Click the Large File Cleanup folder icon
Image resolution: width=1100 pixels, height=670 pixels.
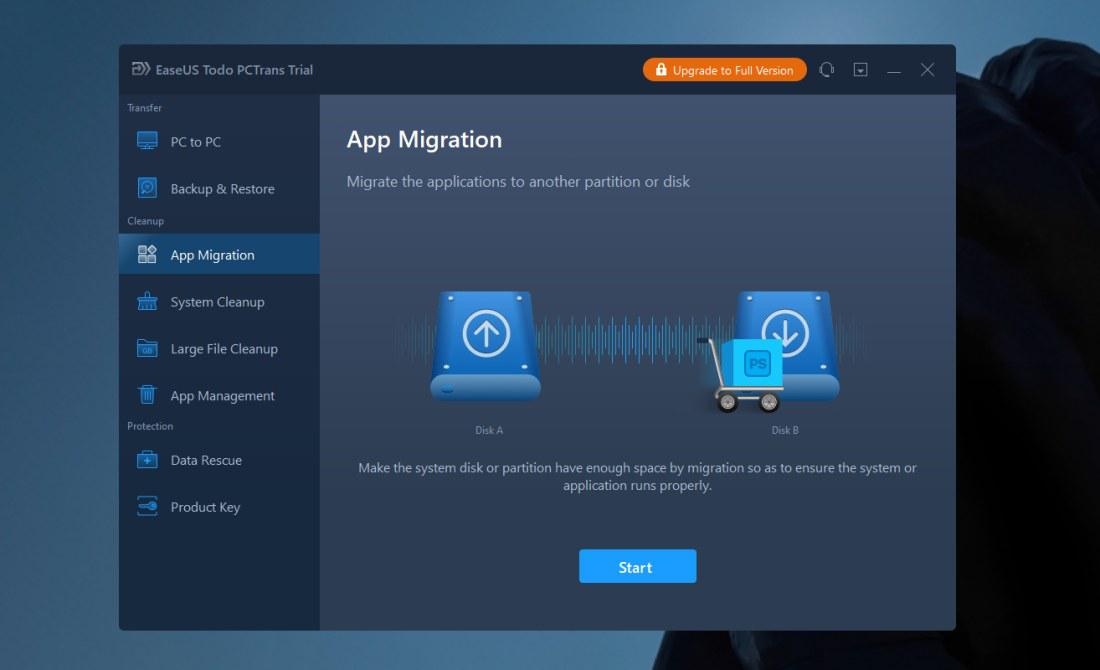tap(147, 348)
